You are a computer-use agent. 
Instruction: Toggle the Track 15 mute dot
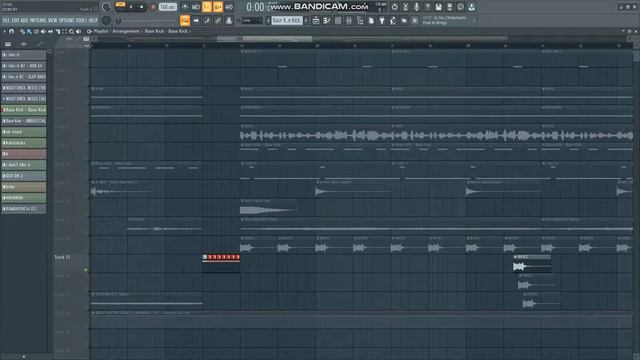86,270
